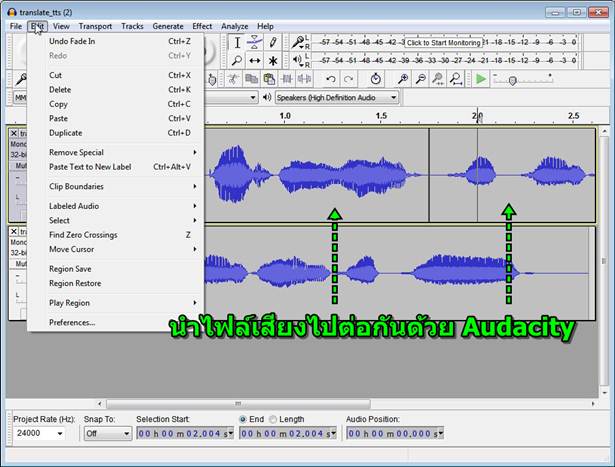Click the Zoom In toolbar icon
The height and width of the screenshot is (467, 615).
pyautogui.click(x=402, y=79)
